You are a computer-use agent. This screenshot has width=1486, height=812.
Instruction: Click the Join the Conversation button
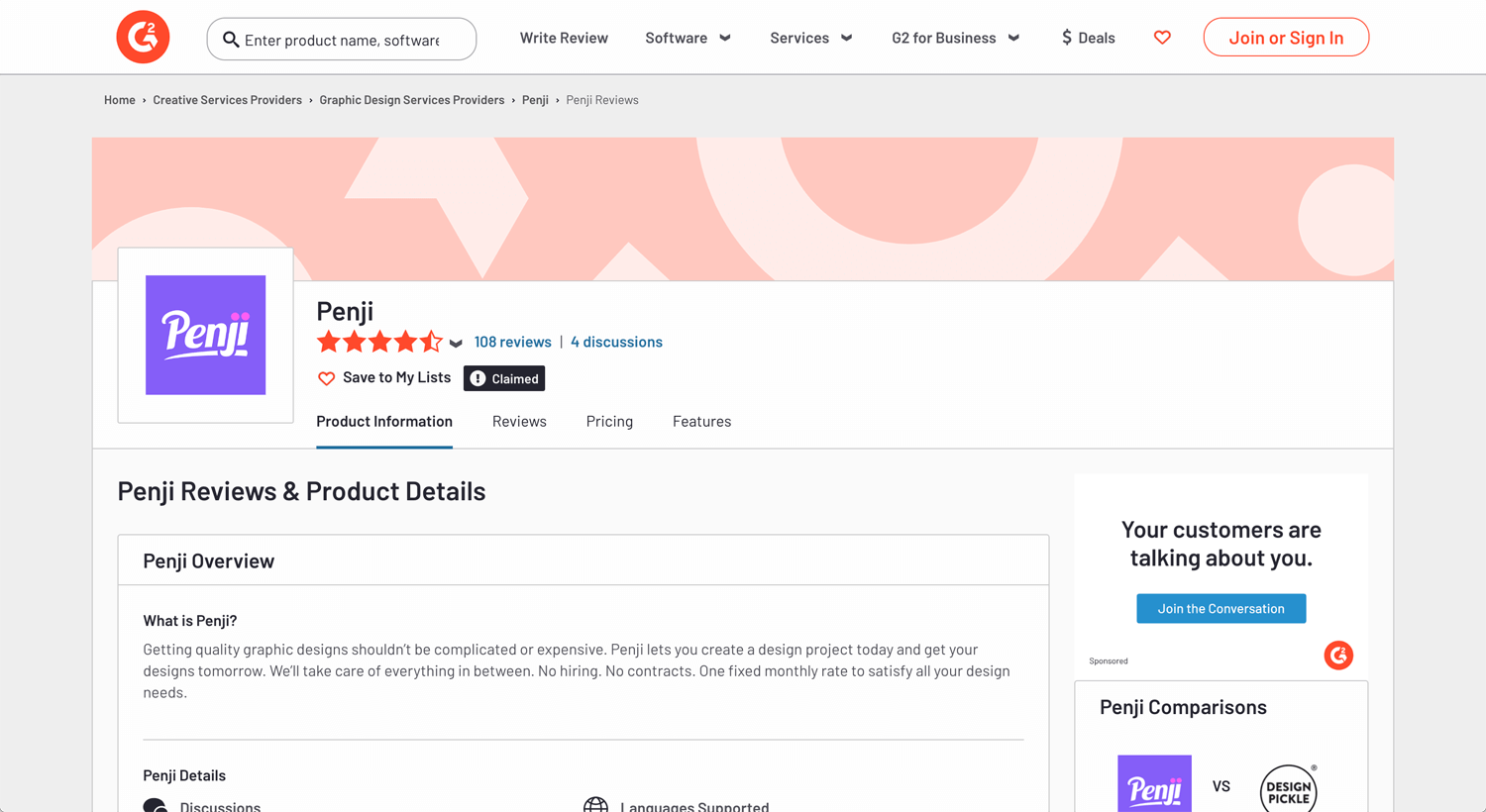point(1221,609)
